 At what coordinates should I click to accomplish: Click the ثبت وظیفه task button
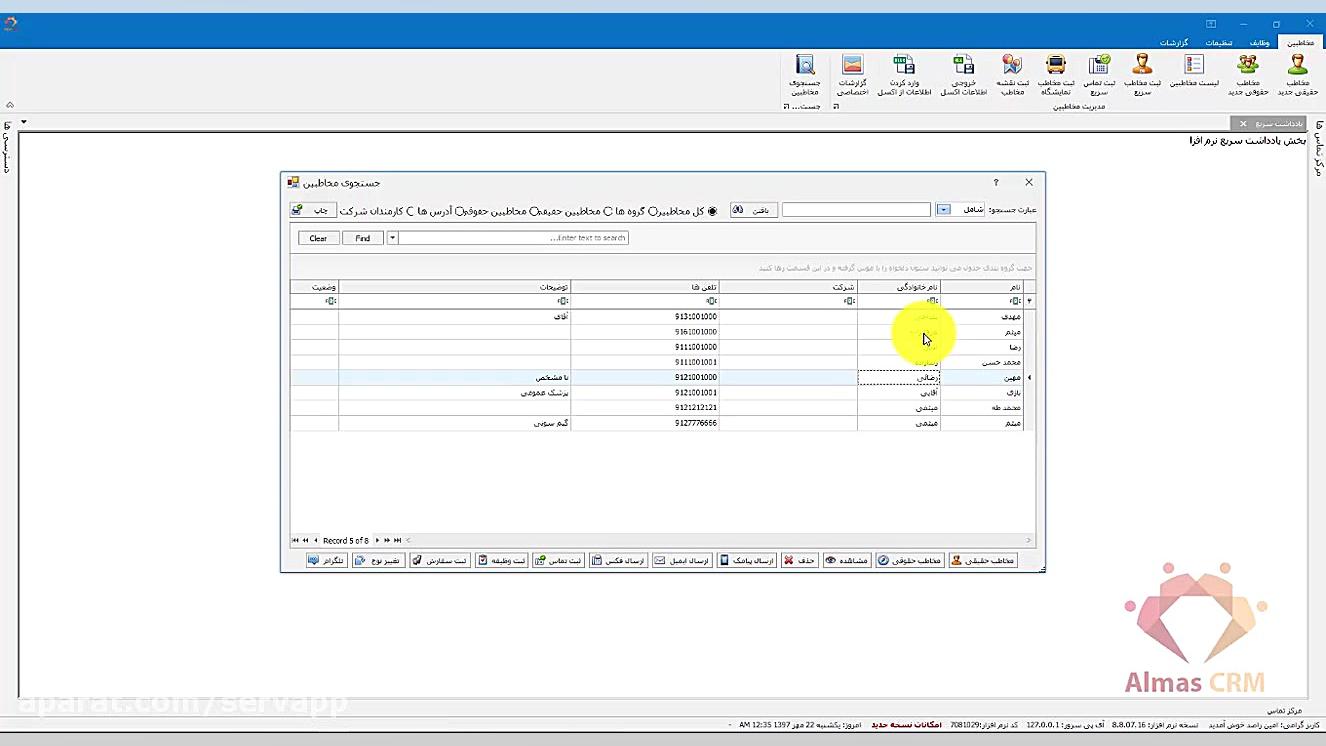(x=502, y=561)
